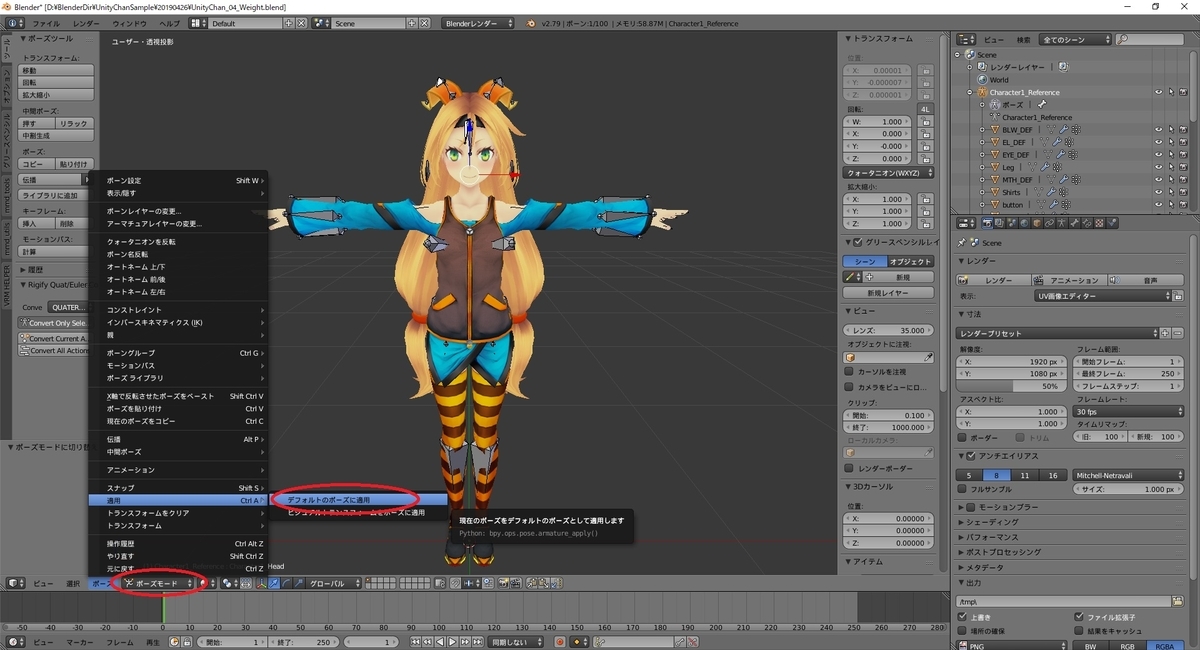This screenshot has height=650, width=1200.
Task: Click the New Layer grease pencil button
Action: tap(889, 292)
